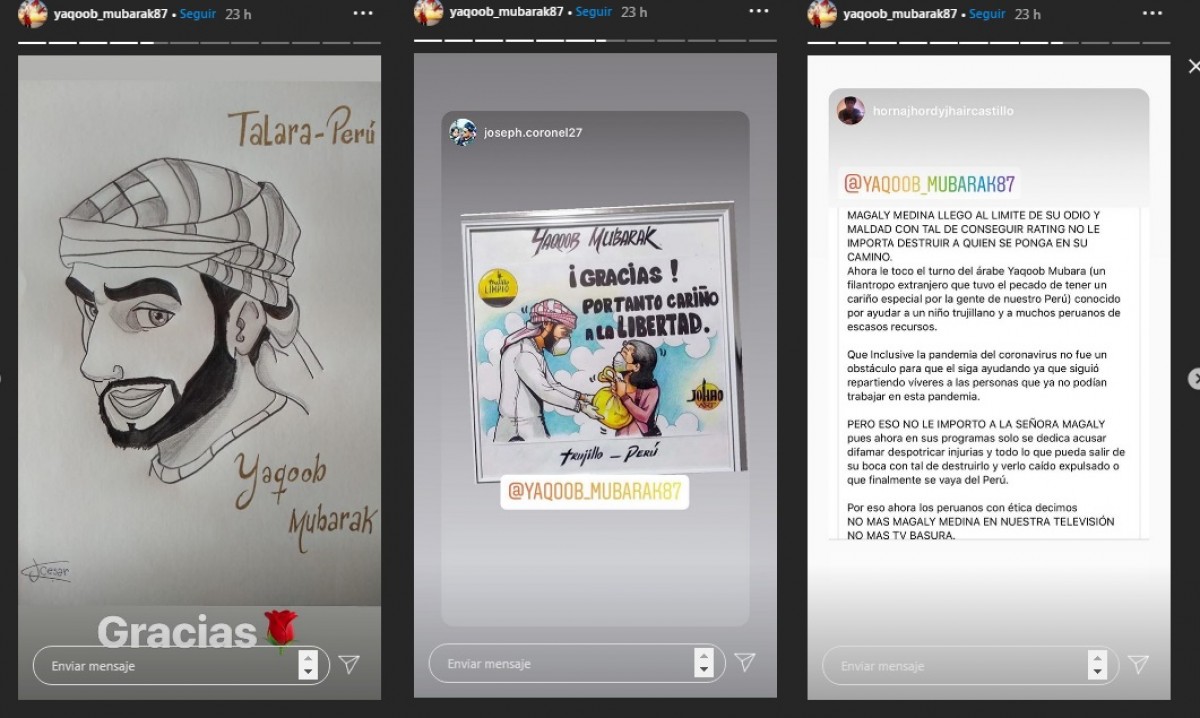
Task: Open joseph.coronel27 username on reposted card
Action: pos(533,132)
